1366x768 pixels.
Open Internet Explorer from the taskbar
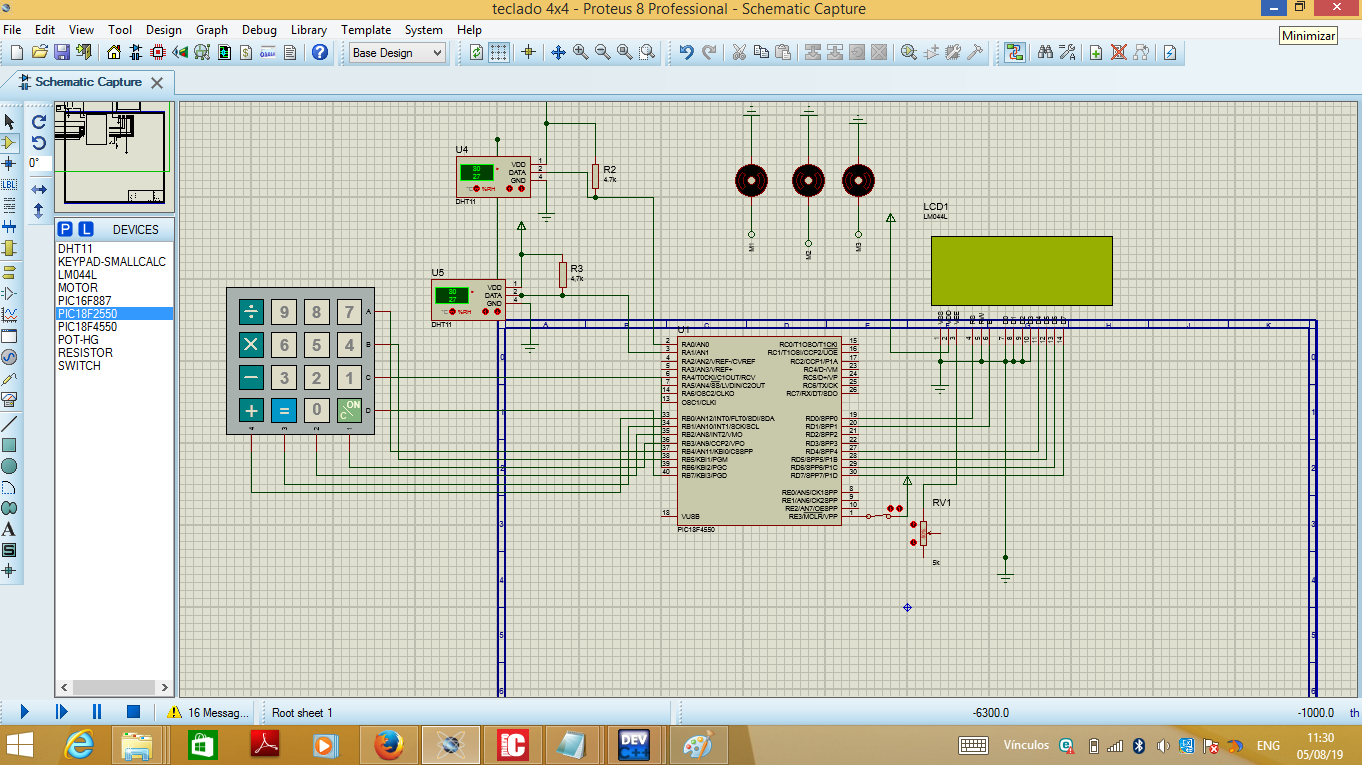click(80, 746)
